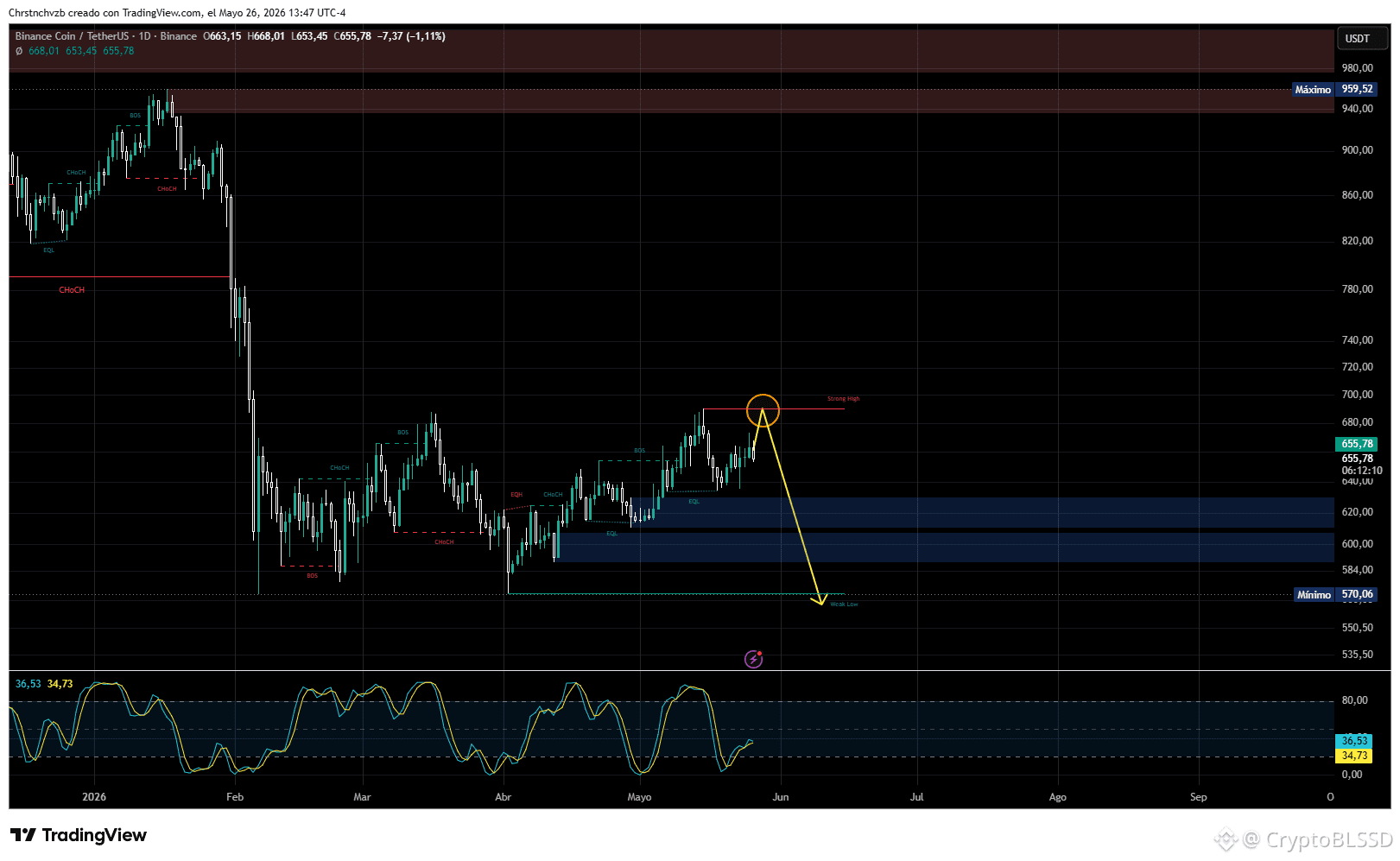Screen dimensions: 1400x861
Task: Click the 980,00 price axis label
Action: tap(1357, 68)
